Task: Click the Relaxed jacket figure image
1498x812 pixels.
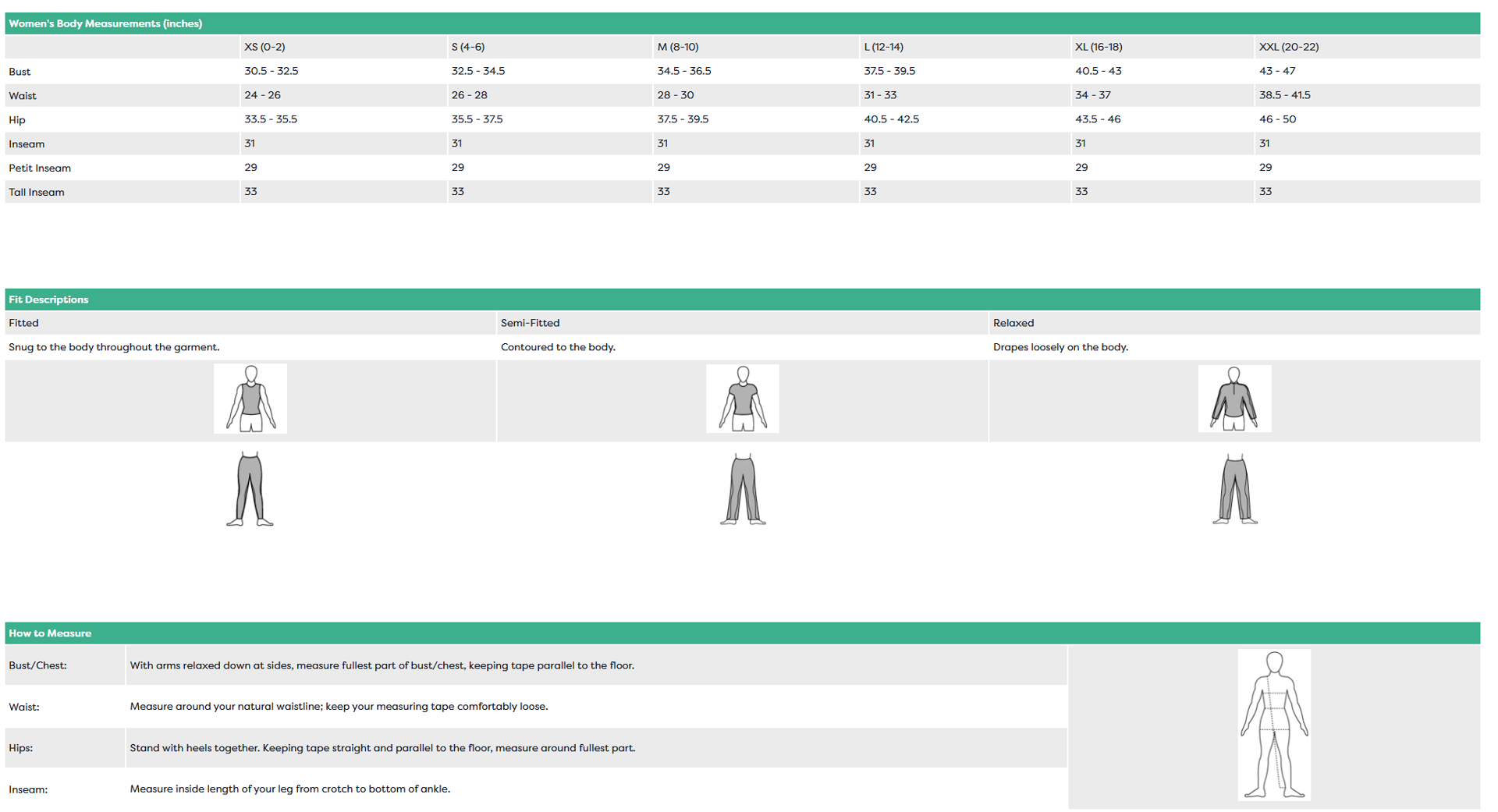Action: tap(1234, 399)
